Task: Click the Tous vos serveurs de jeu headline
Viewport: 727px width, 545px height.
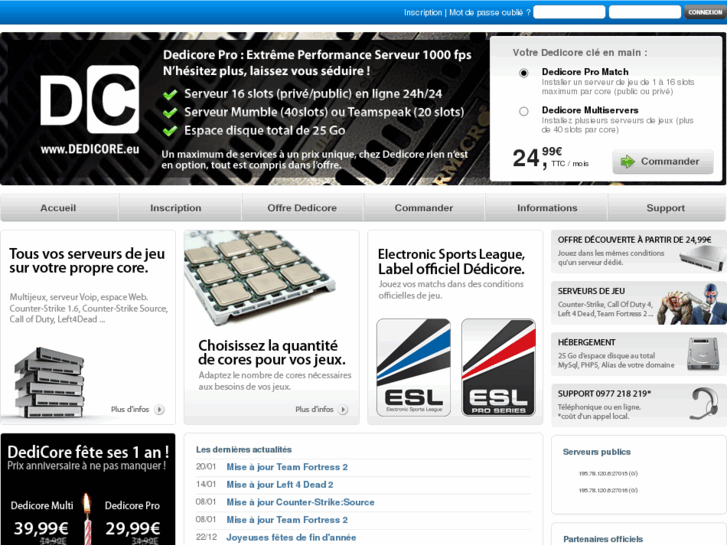Action: (87, 261)
